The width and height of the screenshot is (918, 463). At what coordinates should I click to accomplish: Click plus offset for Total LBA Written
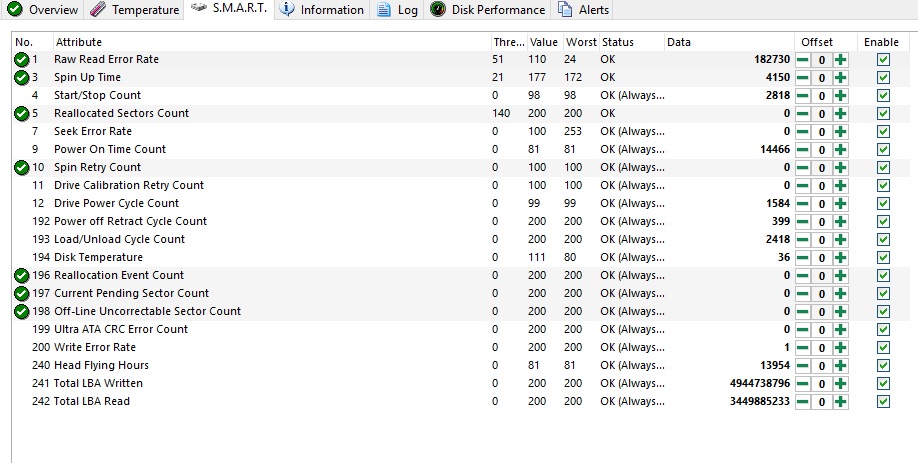click(x=841, y=383)
